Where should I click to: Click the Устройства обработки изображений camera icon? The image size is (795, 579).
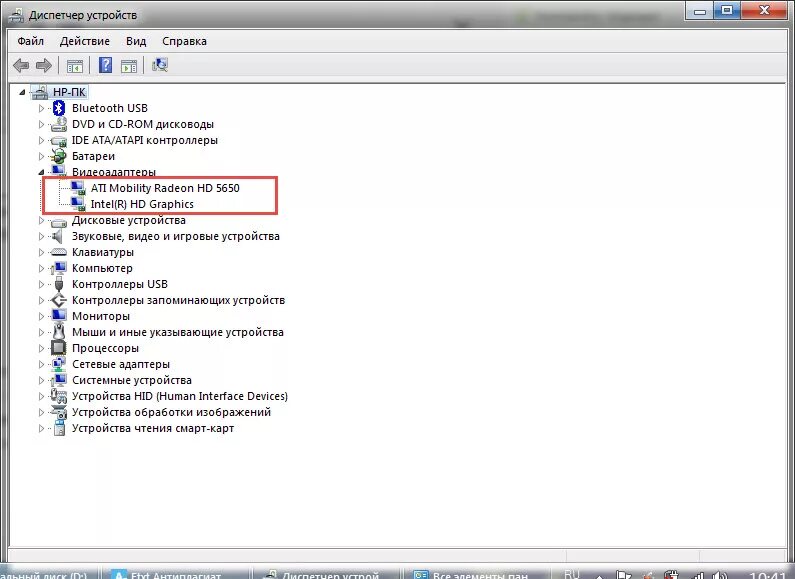pos(59,412)
